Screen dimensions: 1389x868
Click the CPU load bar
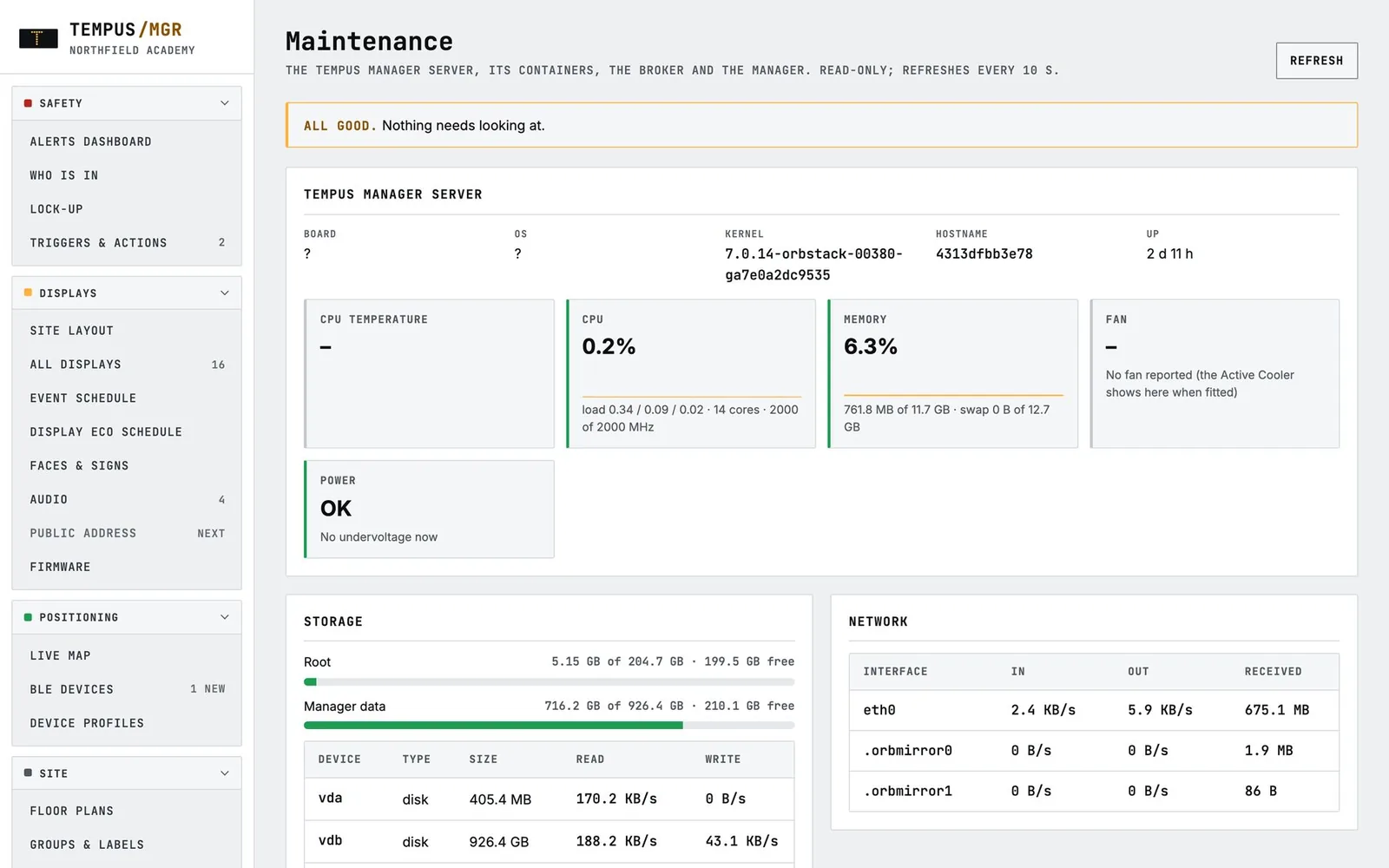691,397
